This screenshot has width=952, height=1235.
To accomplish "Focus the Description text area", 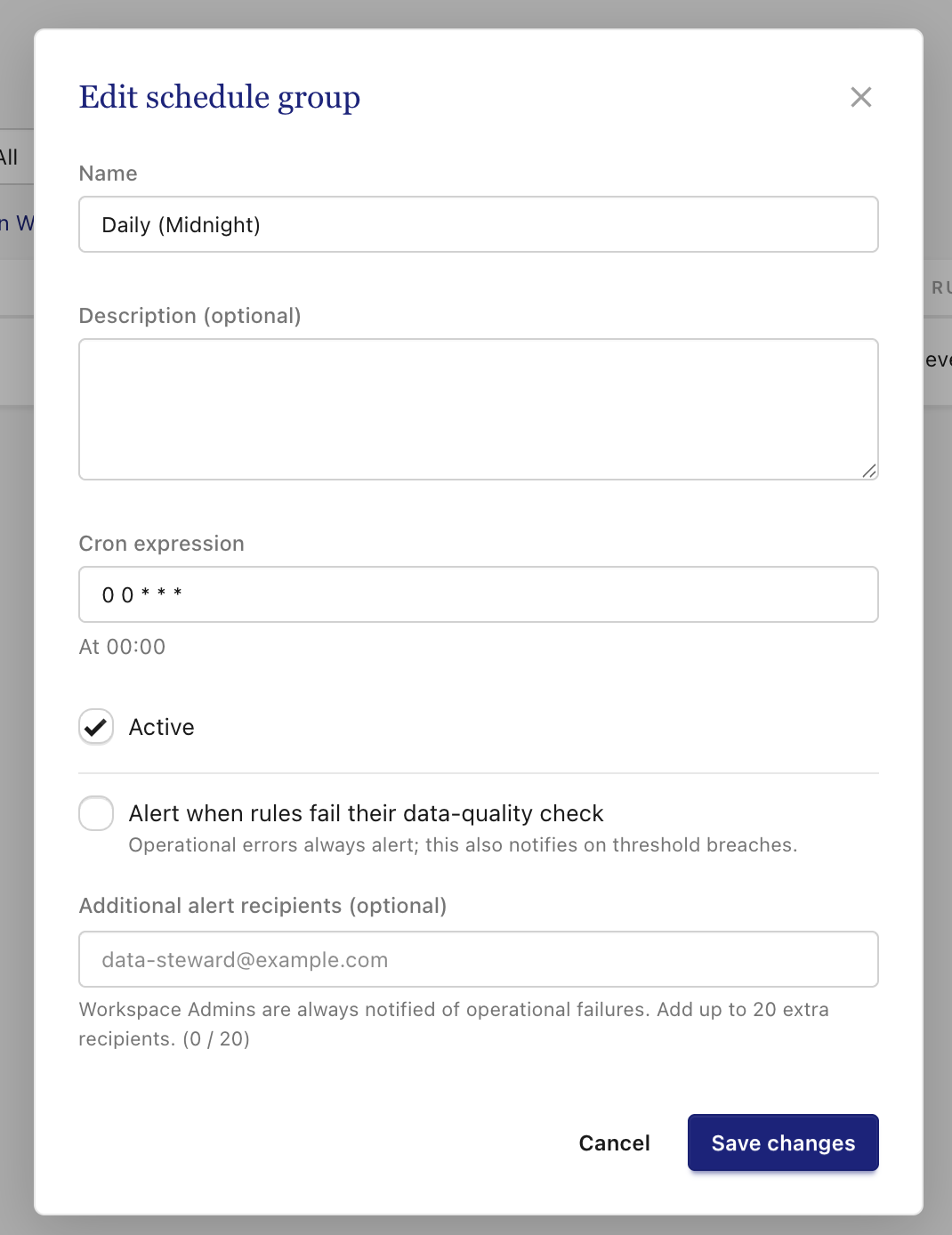I will [x=479, y=409].
